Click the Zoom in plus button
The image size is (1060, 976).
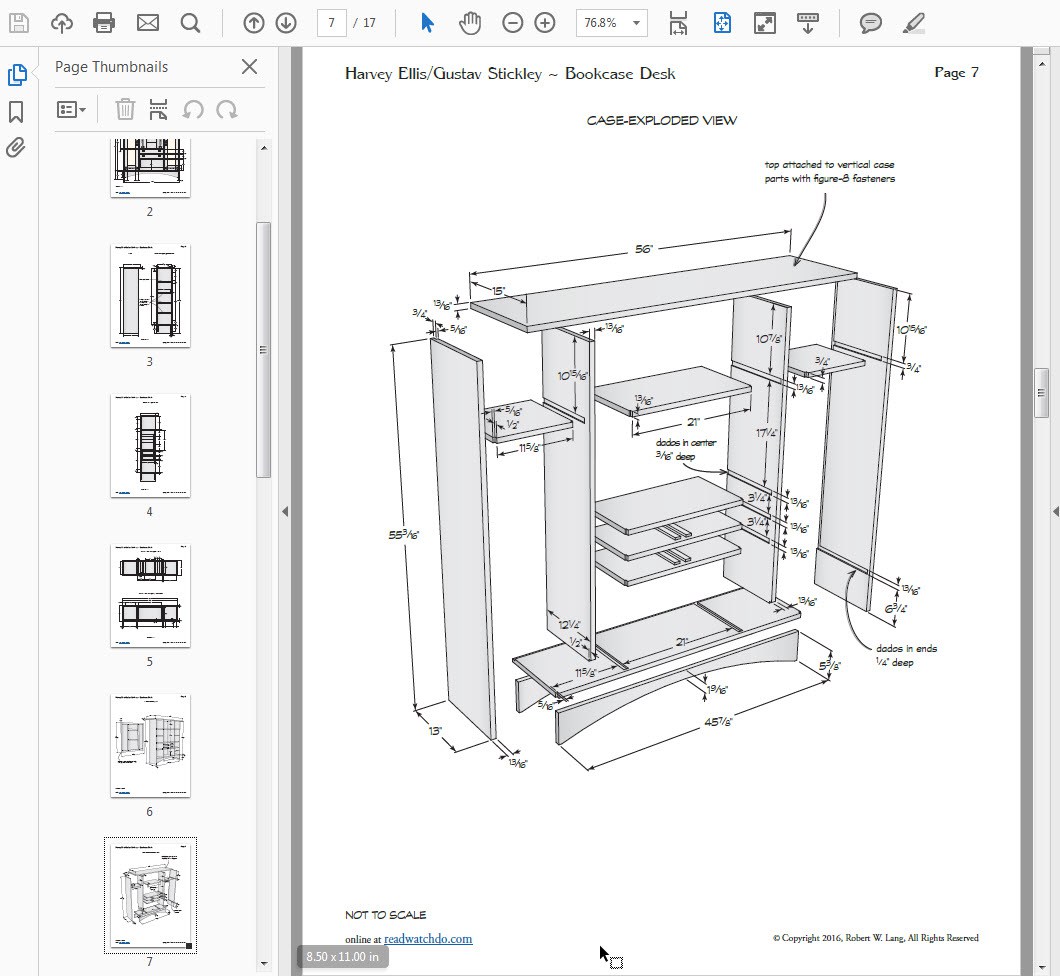544,23
